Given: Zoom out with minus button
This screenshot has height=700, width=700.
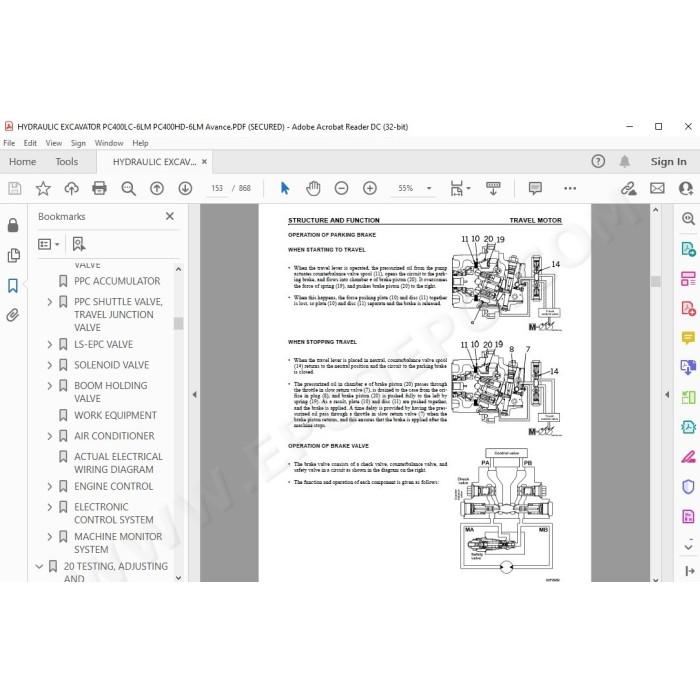Looking at the screenshot, I should (x=342, y=188).
